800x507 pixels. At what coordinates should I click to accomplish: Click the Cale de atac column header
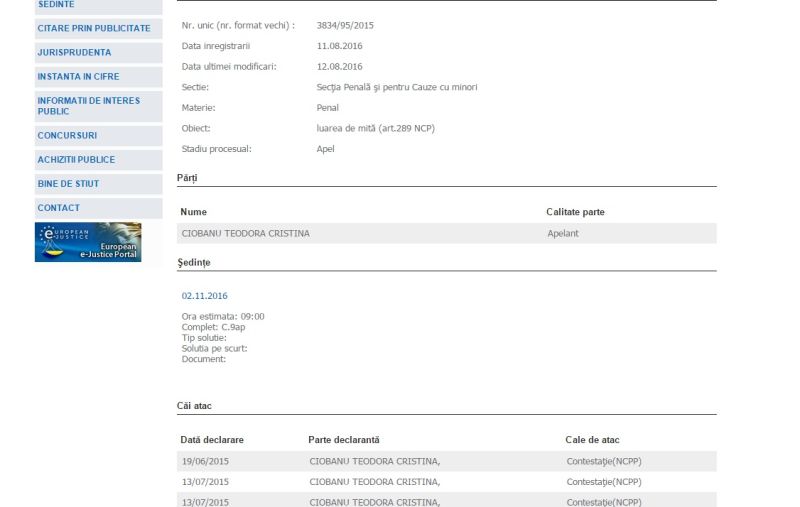pos(592,440)
